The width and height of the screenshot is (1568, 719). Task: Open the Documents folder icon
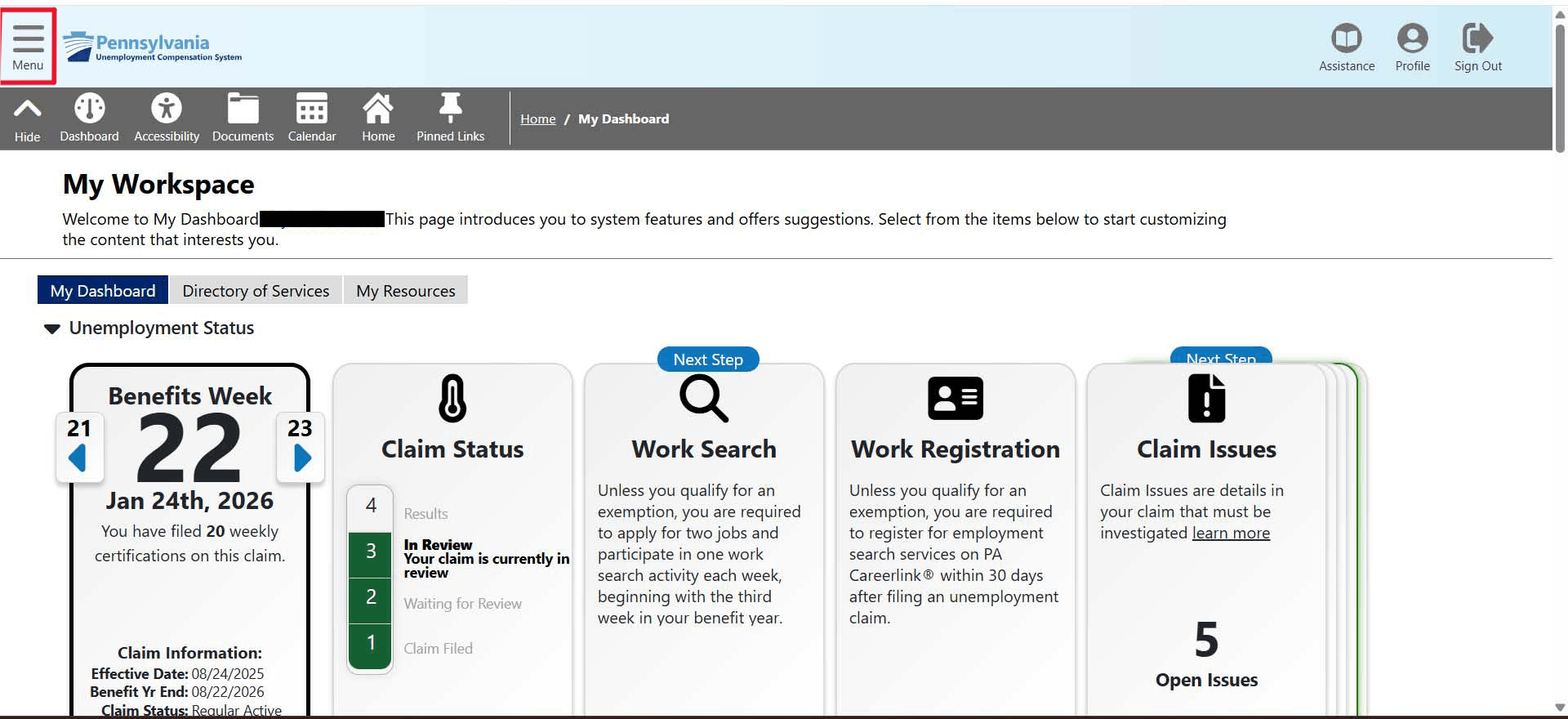(243, 109)
